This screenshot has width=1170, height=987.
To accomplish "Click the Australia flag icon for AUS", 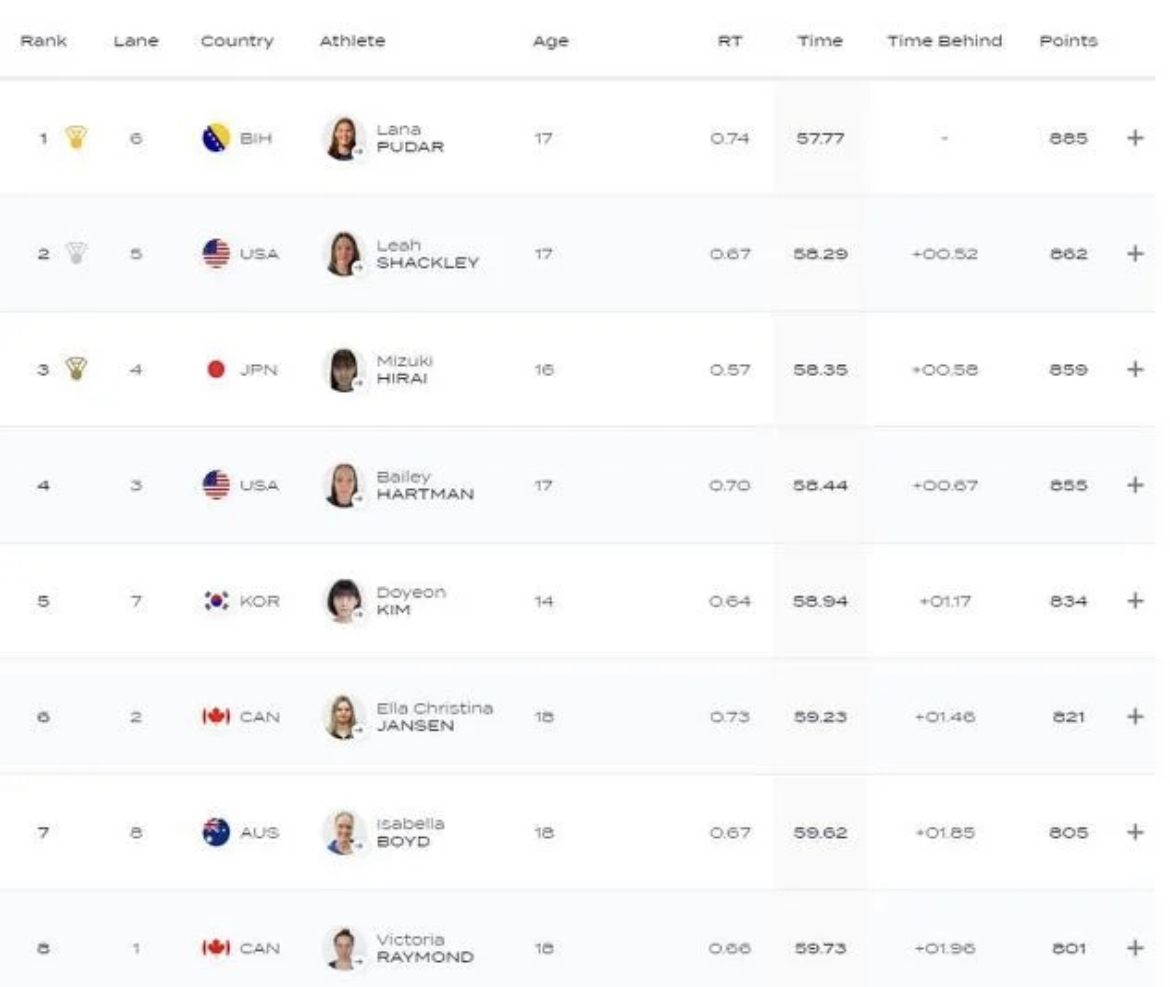I will pyautogui.click(x=216, y=832).
